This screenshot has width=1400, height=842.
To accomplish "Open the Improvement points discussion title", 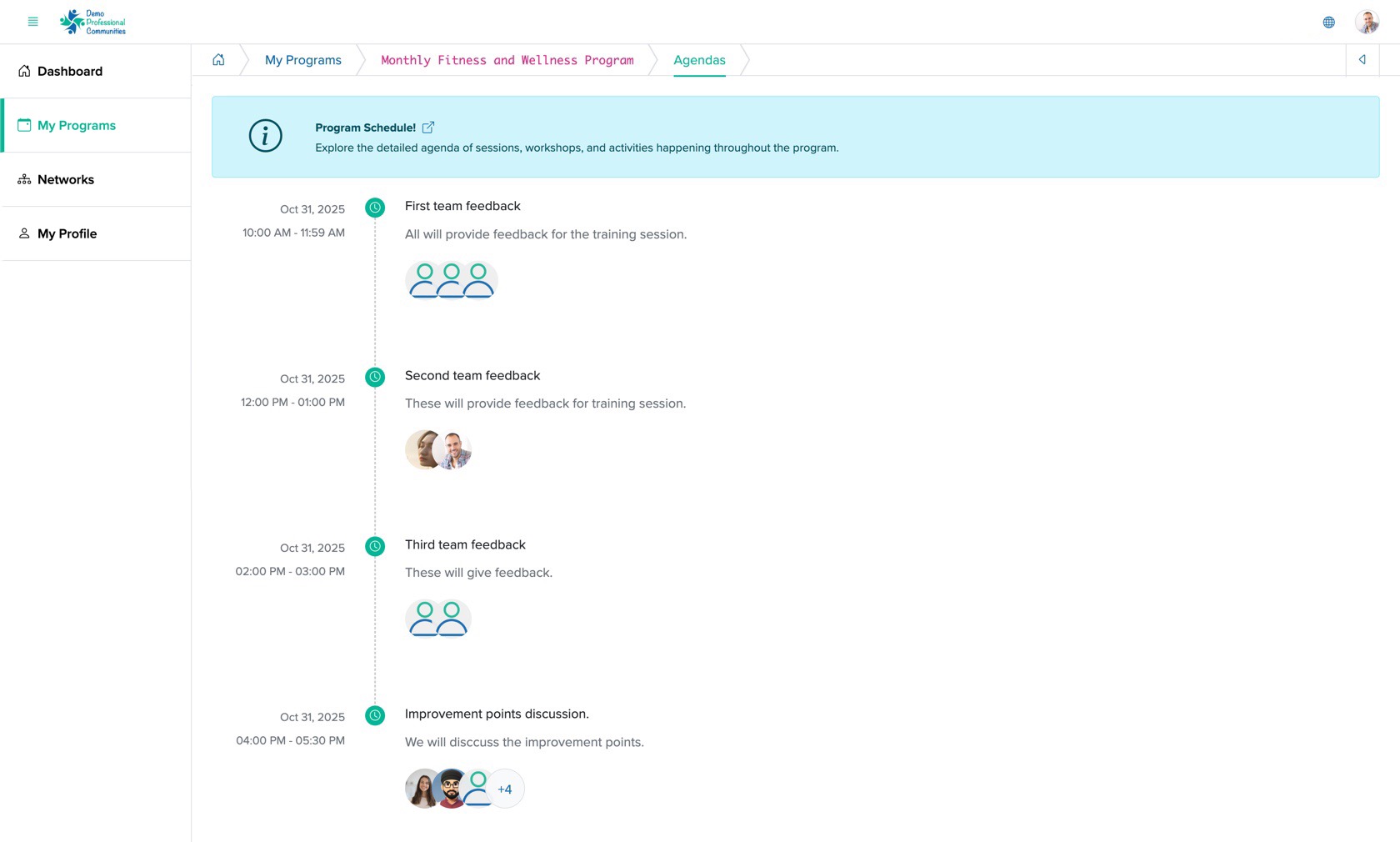I will click(x=497, y=714).
